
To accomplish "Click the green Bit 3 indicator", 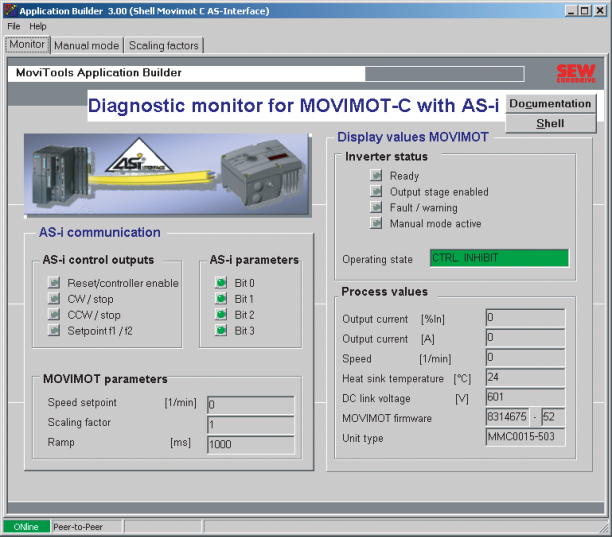I will click(221, 331).
